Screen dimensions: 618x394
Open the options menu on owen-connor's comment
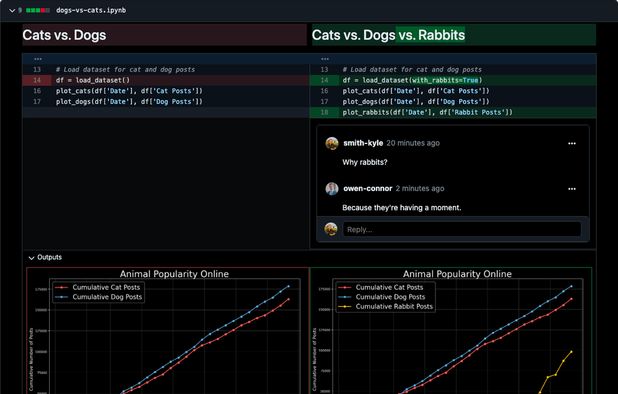[x=571, y=189]
